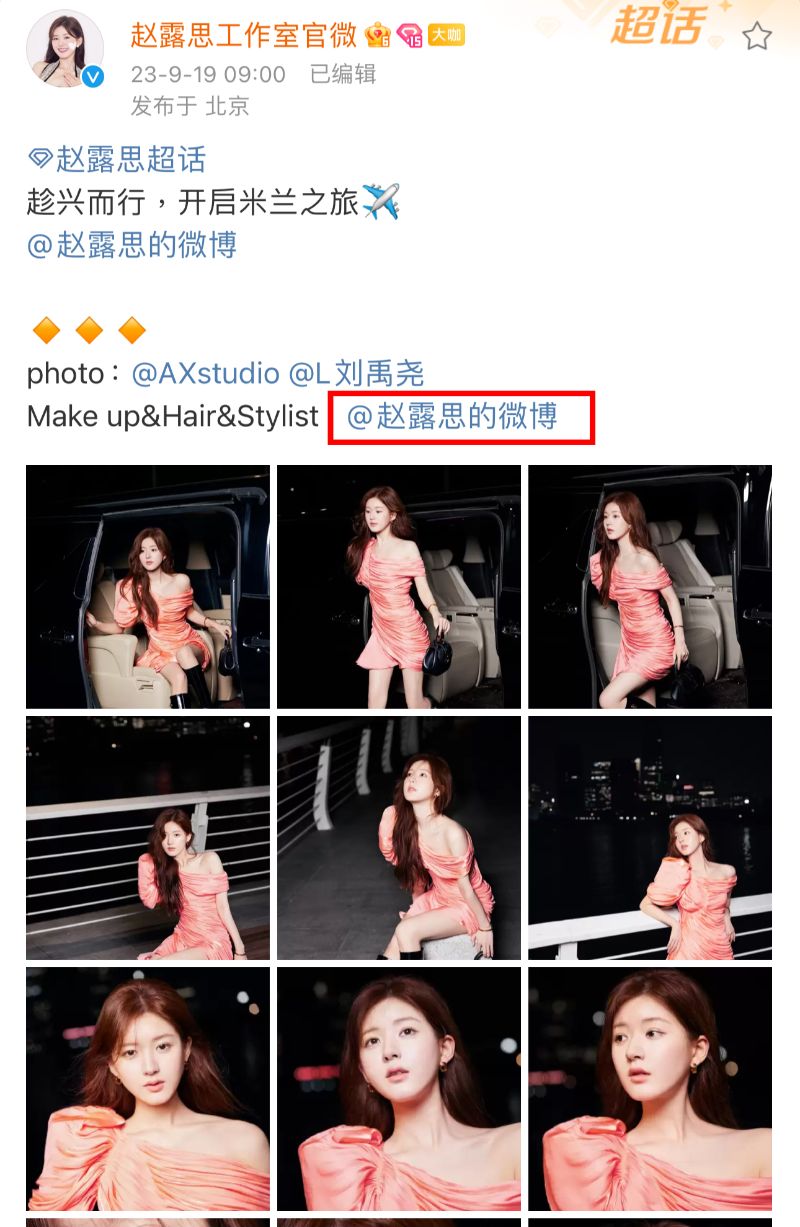Open the @AXstudio photographer mention
The image size is (800, 1227).
pyautogui.click(x=206, y=374)
